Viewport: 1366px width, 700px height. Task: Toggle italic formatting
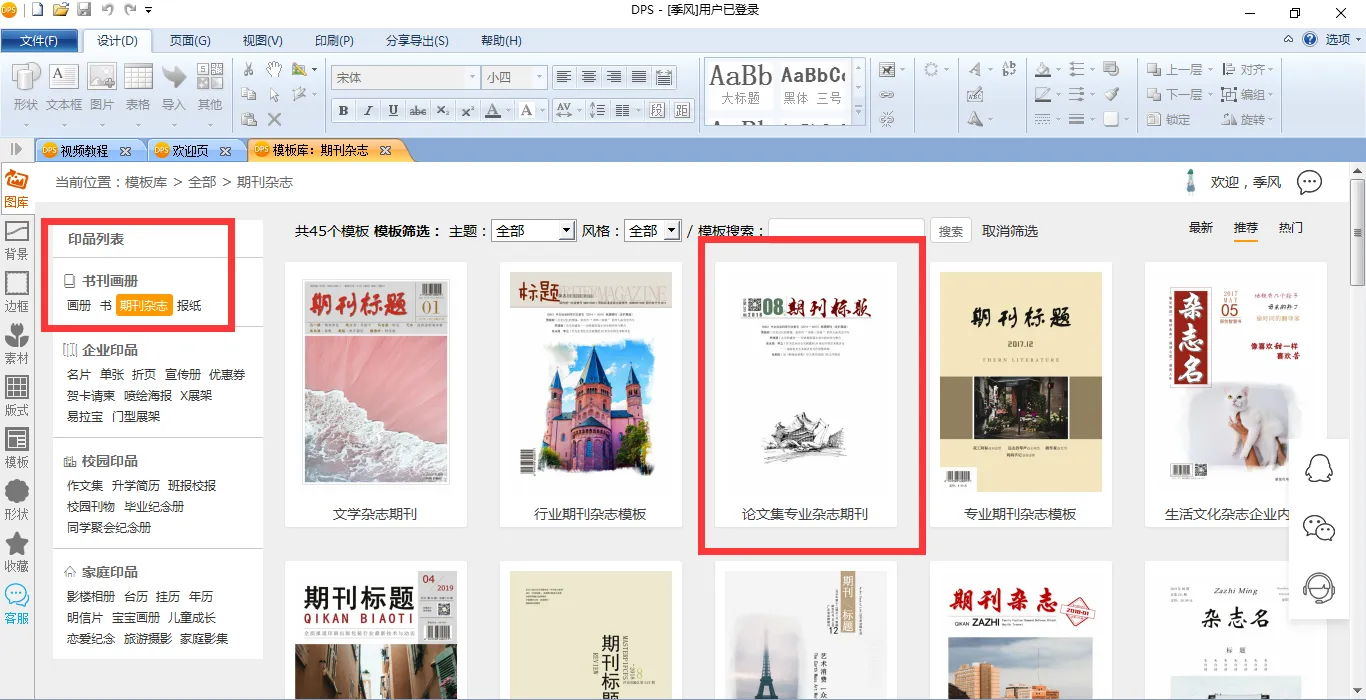coord(368,111)
